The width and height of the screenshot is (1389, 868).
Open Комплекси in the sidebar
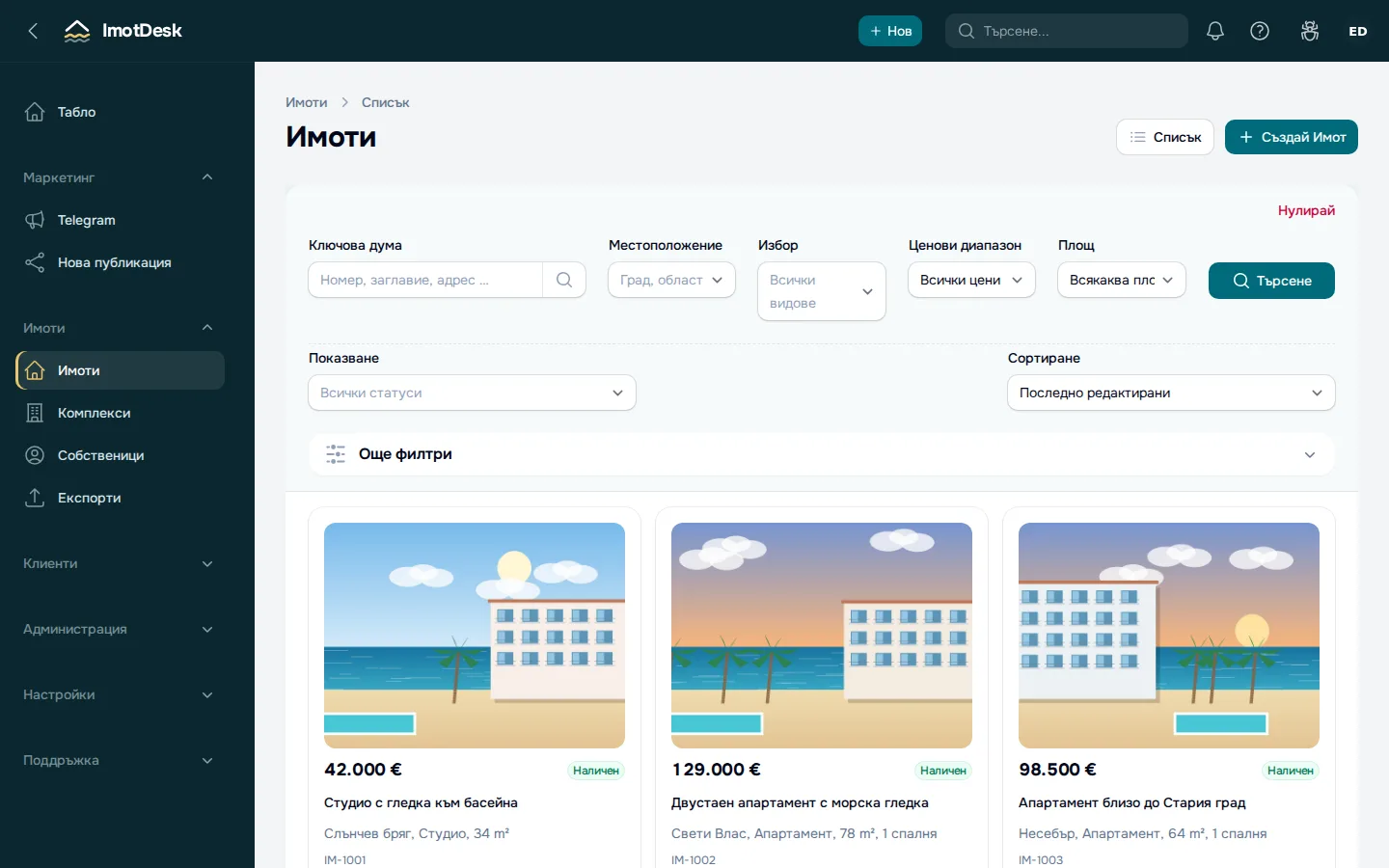pos(120,413)
